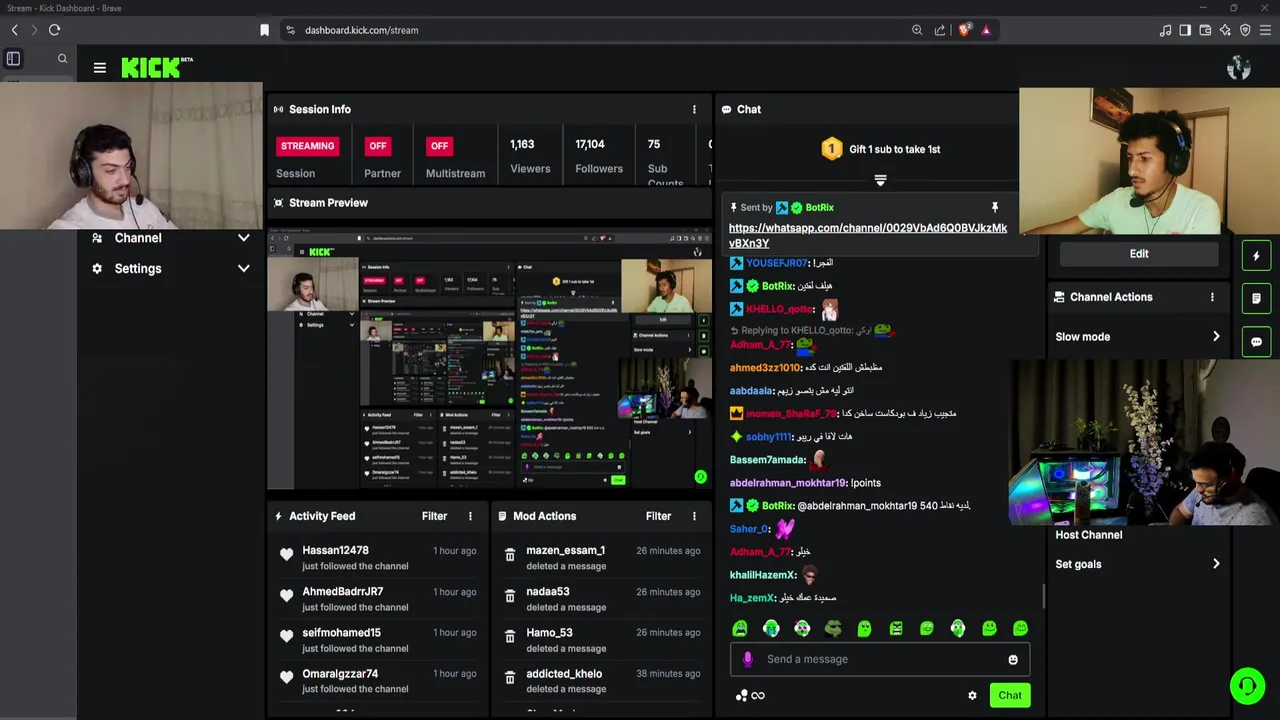Click AhmedBadrrJR7 in activity feed
The image size is (1280, 720).
click(342, 591)
